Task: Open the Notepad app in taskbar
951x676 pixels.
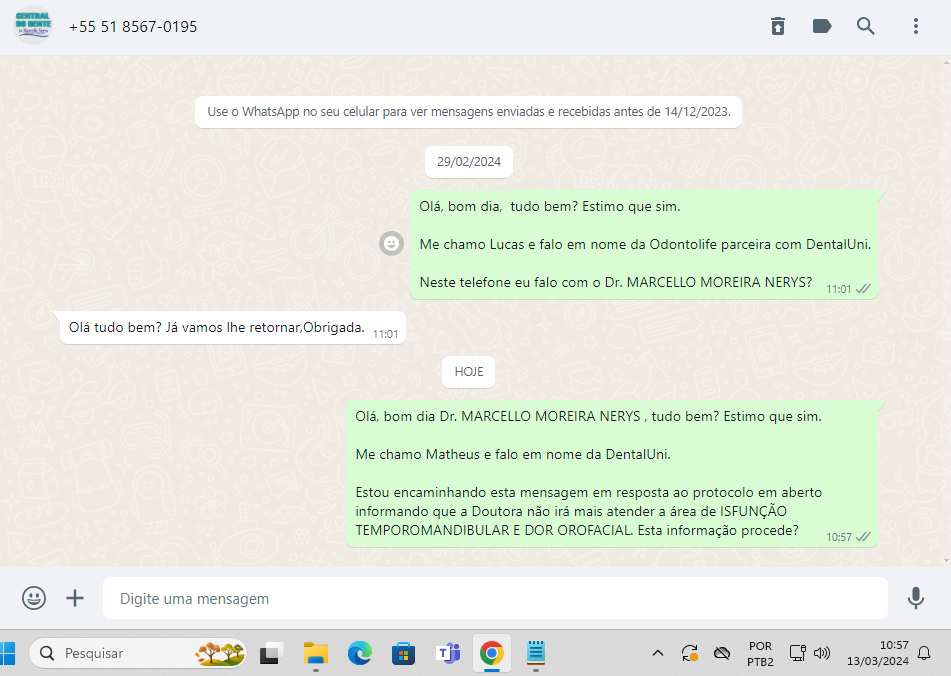Action: point(536,653)
